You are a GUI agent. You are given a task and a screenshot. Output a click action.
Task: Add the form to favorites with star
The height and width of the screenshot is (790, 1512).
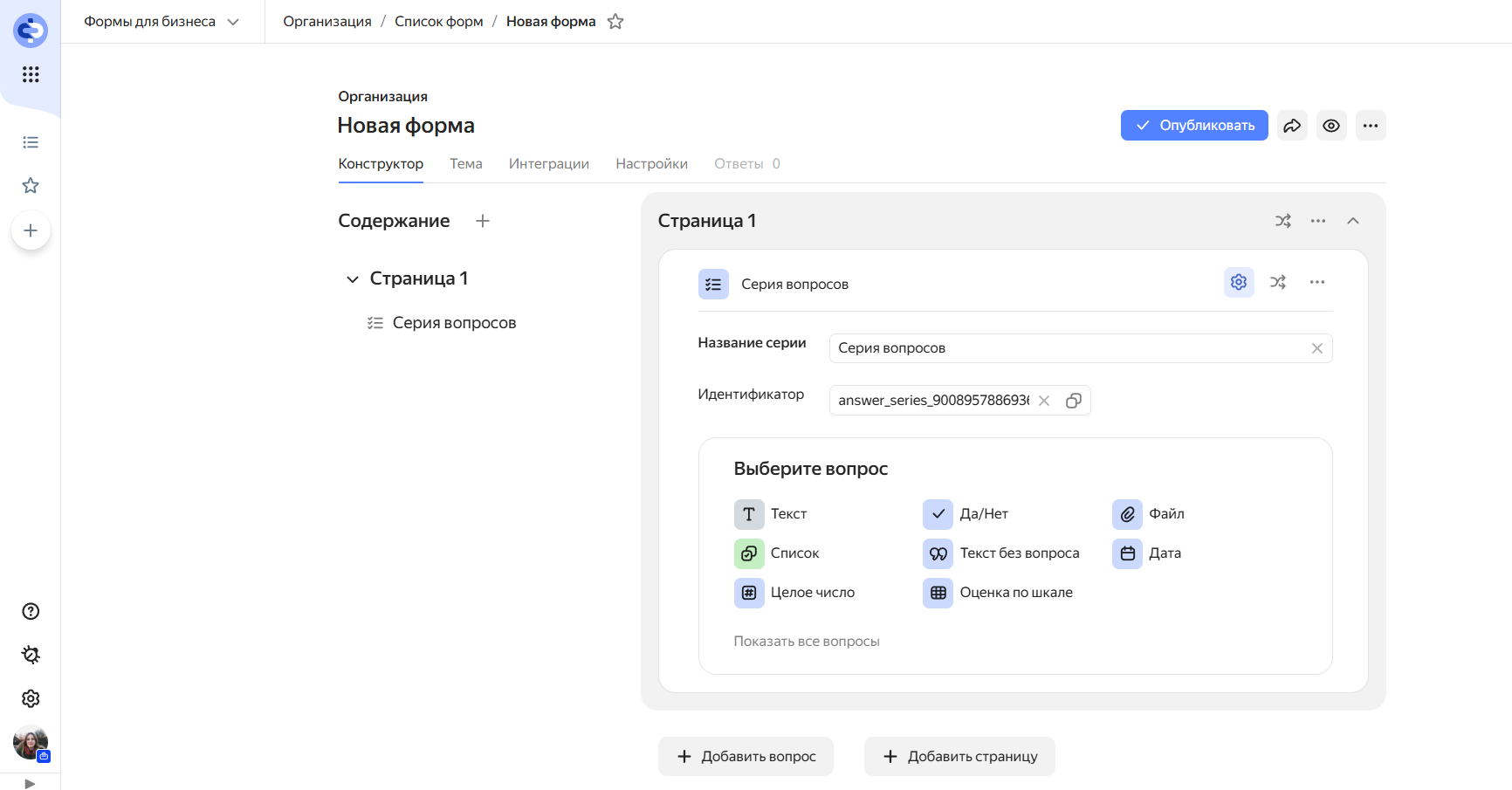615,22
